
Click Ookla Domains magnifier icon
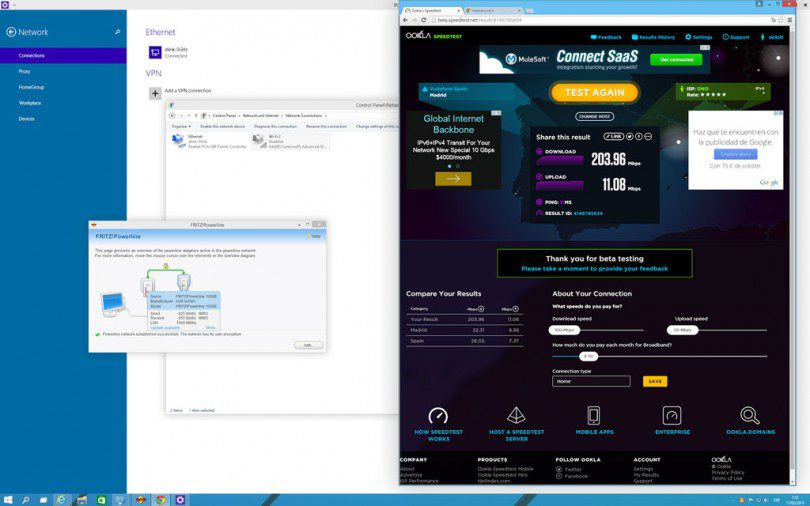750,415
